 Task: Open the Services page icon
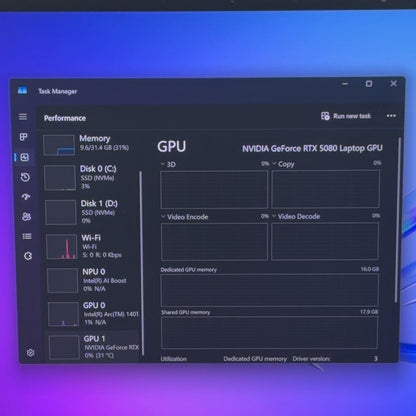28,256
